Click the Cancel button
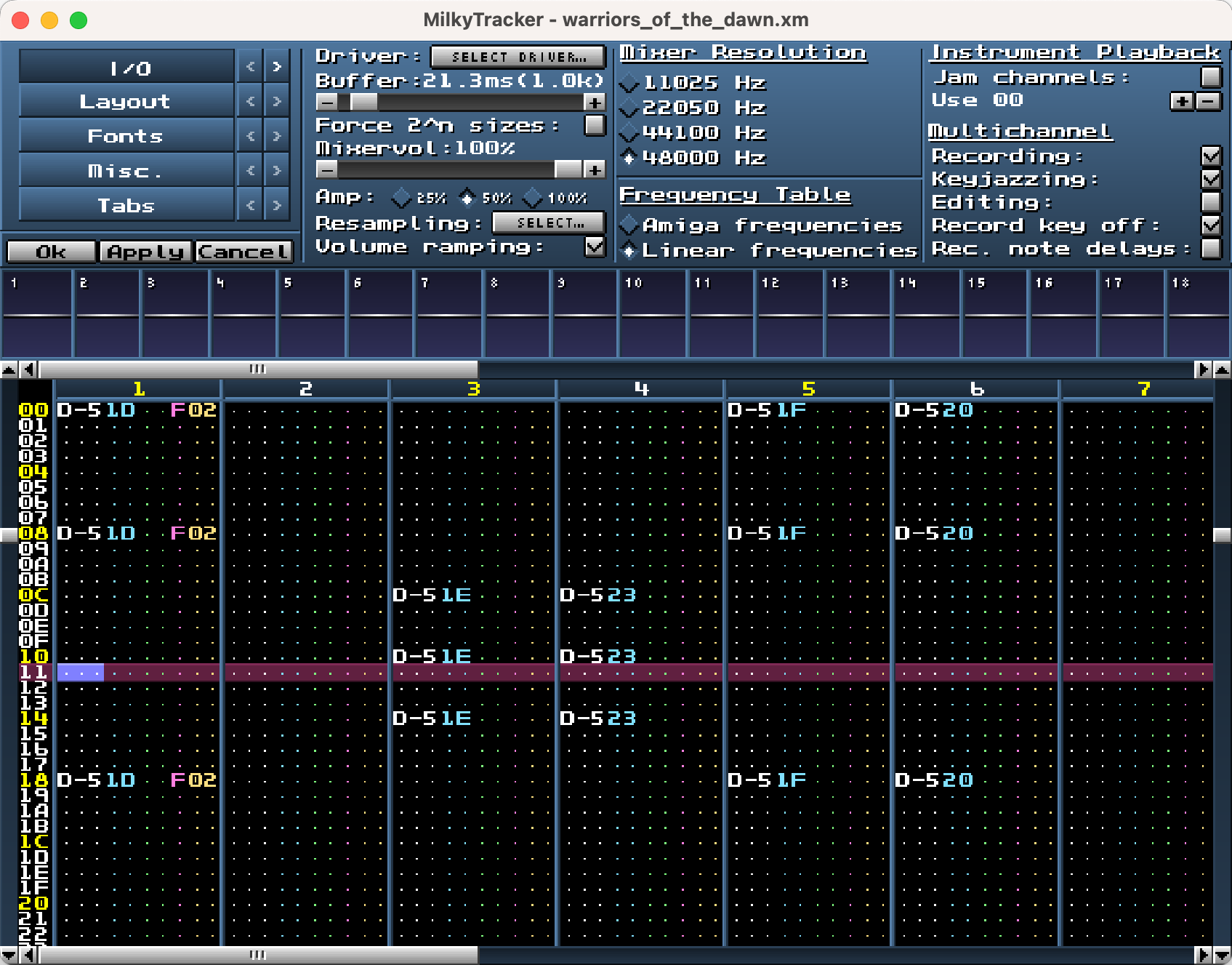Screen dimensions: 1232x965 [243, 252]
